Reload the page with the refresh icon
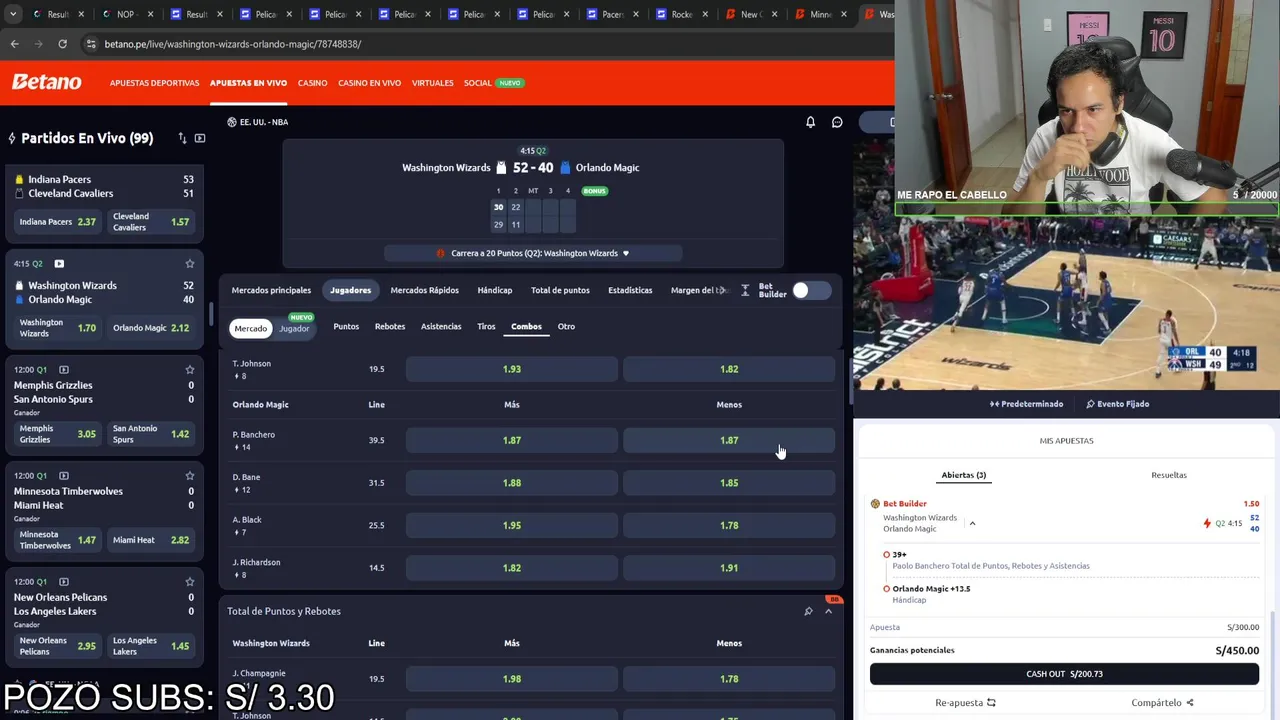Image resolution: width=1280 pixels, height=720 pixels. click(x=62, y=44)
